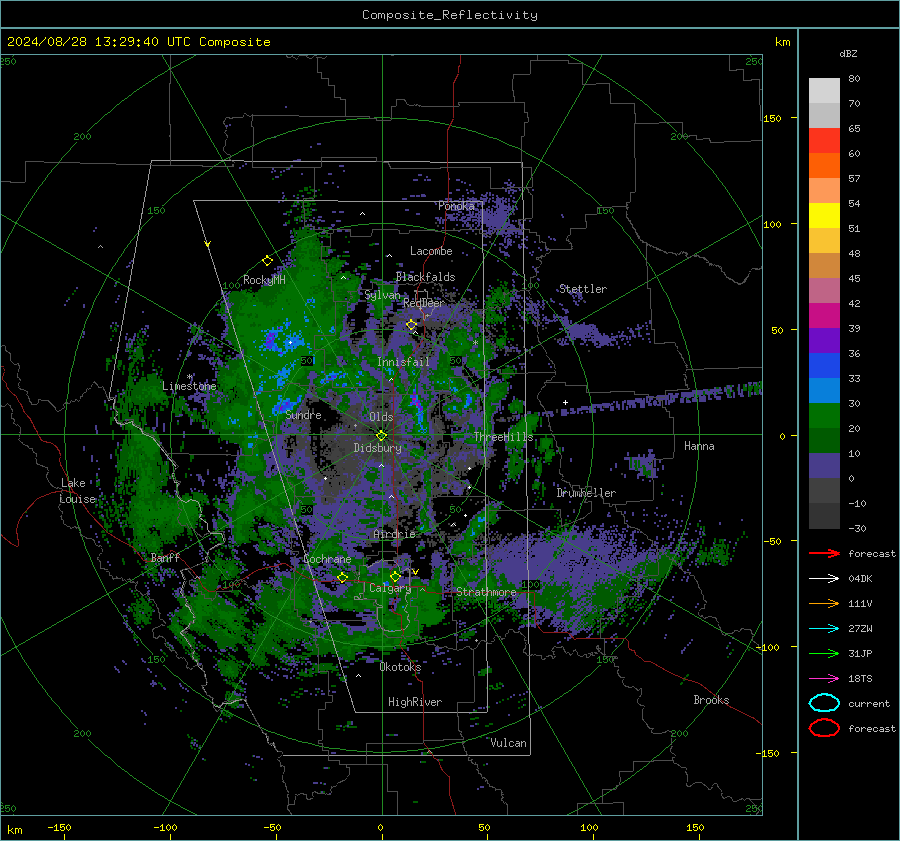900x841 pixels.
Task: Pick the purple 36-39 dBZ color band
Action: tap(824, 341)
